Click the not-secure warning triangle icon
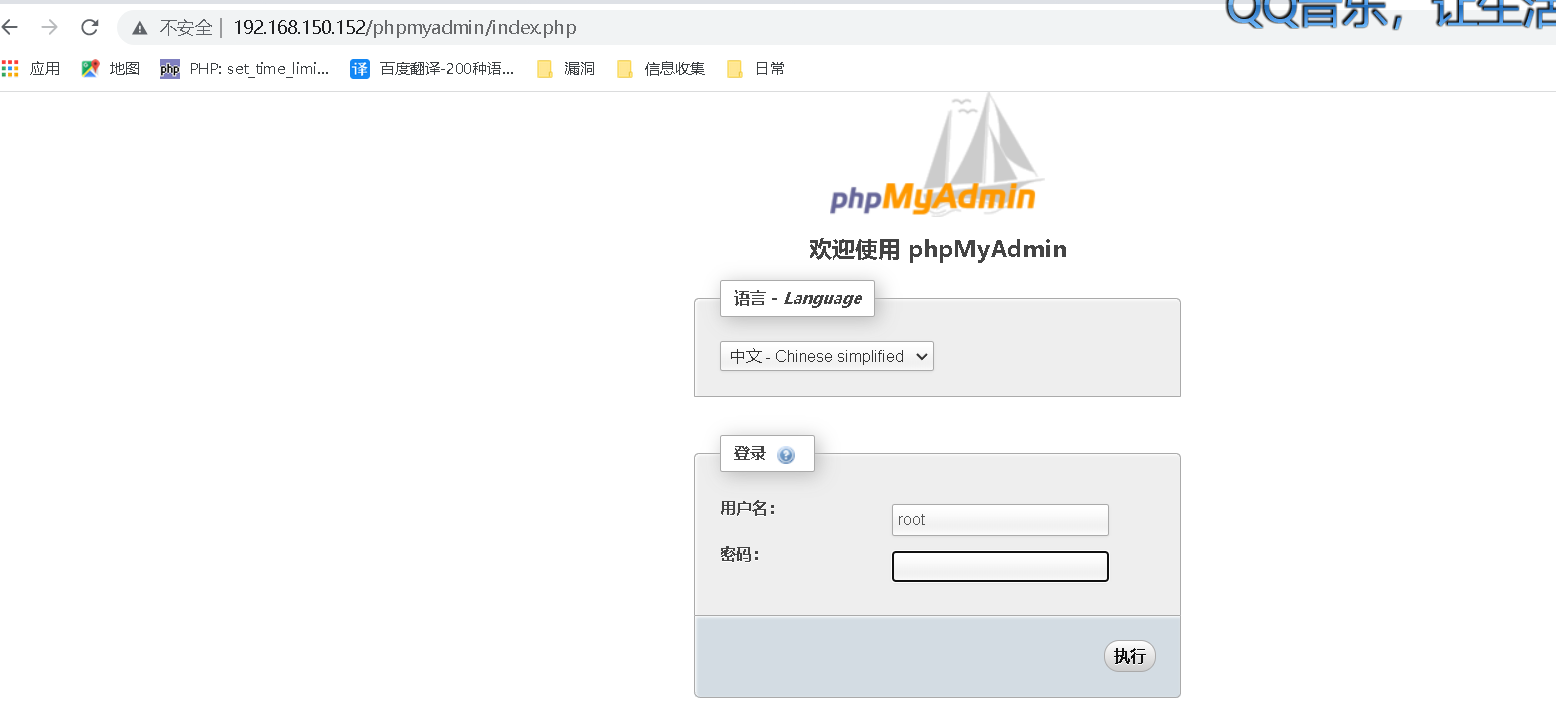This screenshot has height=705, width=1556. click(140, 28)
